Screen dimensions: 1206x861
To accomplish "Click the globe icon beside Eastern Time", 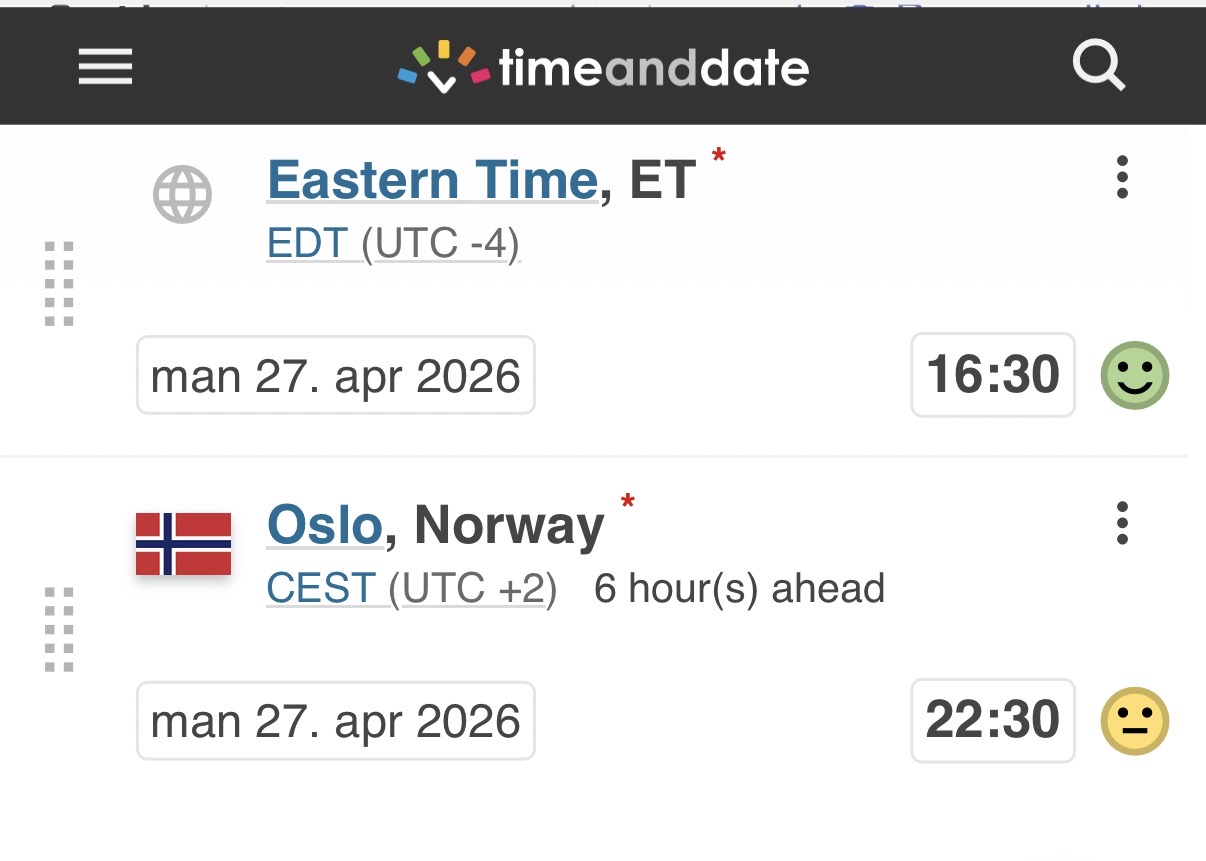I will pyautogui.click(x=182, y=193).
